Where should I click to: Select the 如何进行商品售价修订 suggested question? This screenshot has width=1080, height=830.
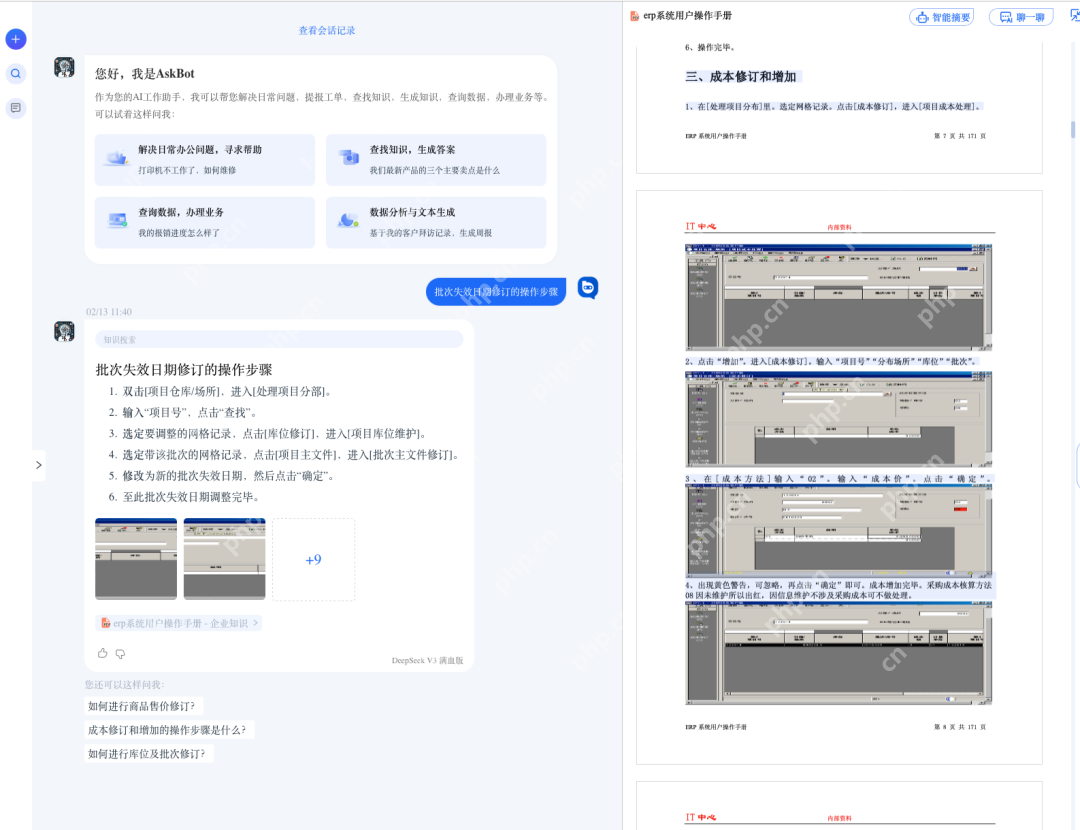143,705
